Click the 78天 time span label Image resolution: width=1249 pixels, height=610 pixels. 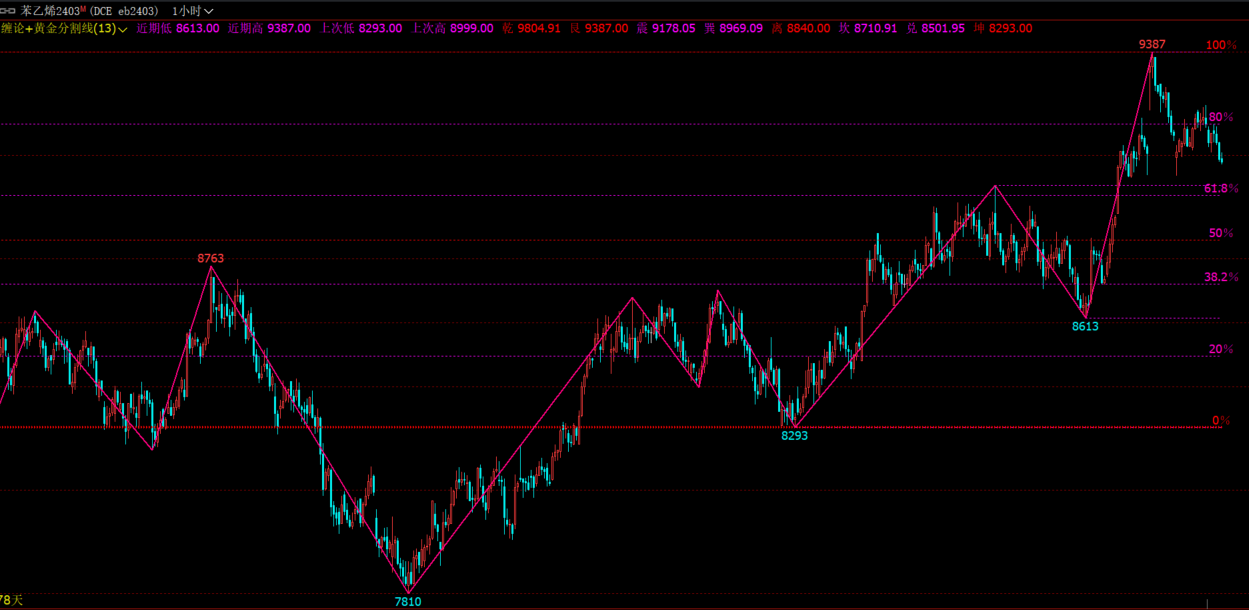[x=10, y=600]
